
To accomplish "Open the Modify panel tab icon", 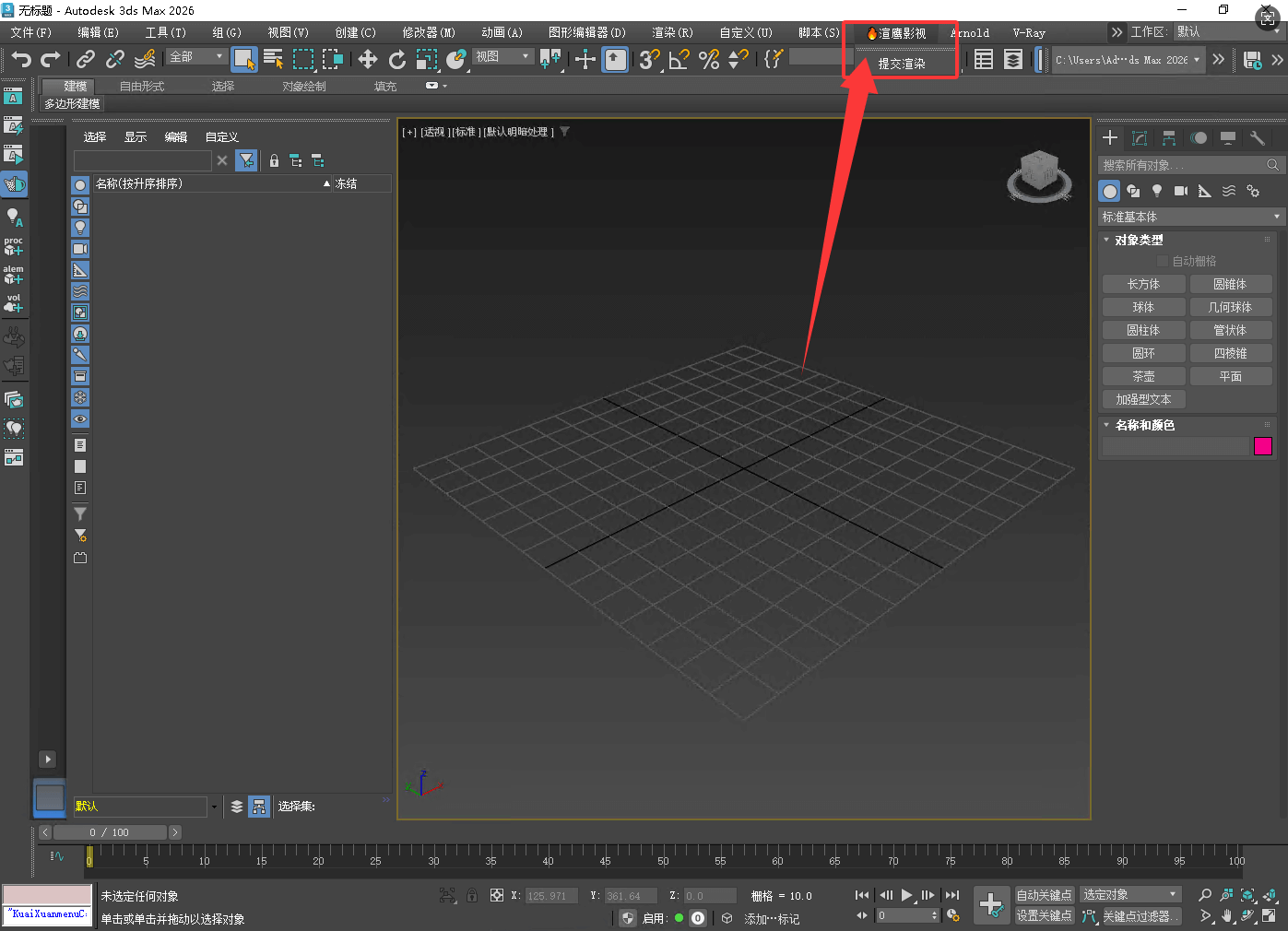I will point(1140,138).
